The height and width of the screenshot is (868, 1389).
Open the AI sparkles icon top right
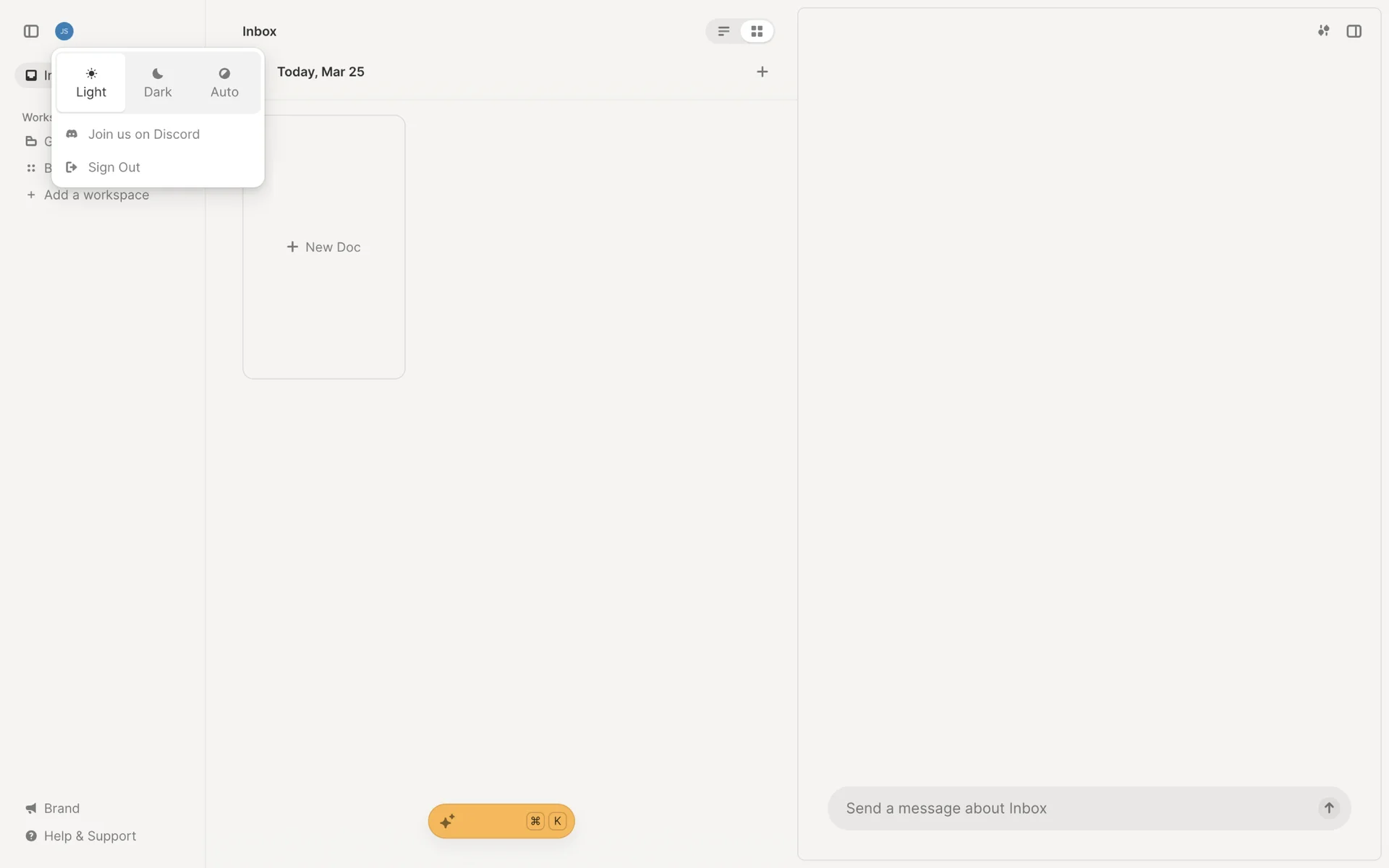point(1323,31)
